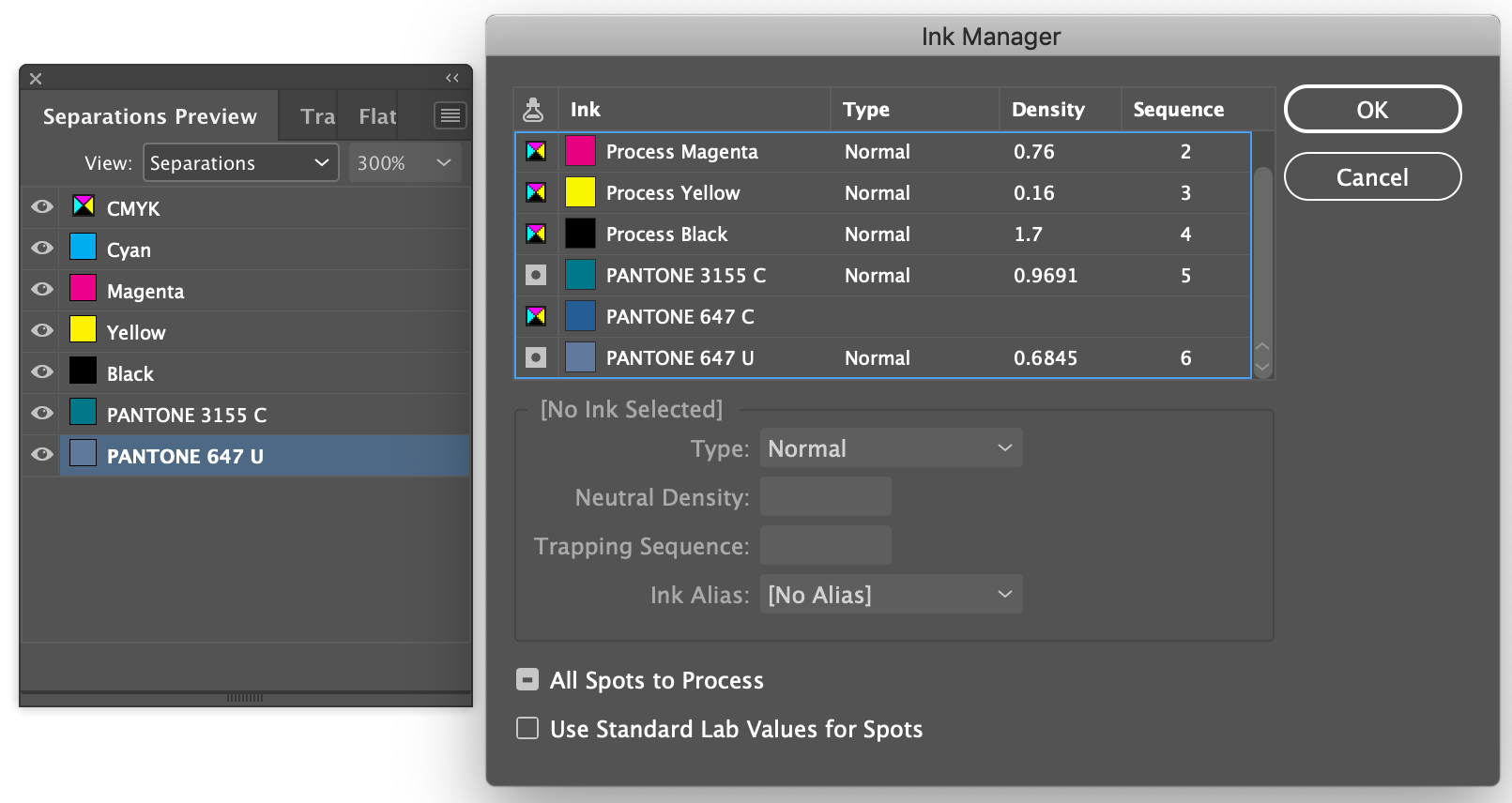Image resolution: width=1512 pixels, height=803 pixels.
Task: Hide the Cyan separation
Action: (x=42, y=248)
